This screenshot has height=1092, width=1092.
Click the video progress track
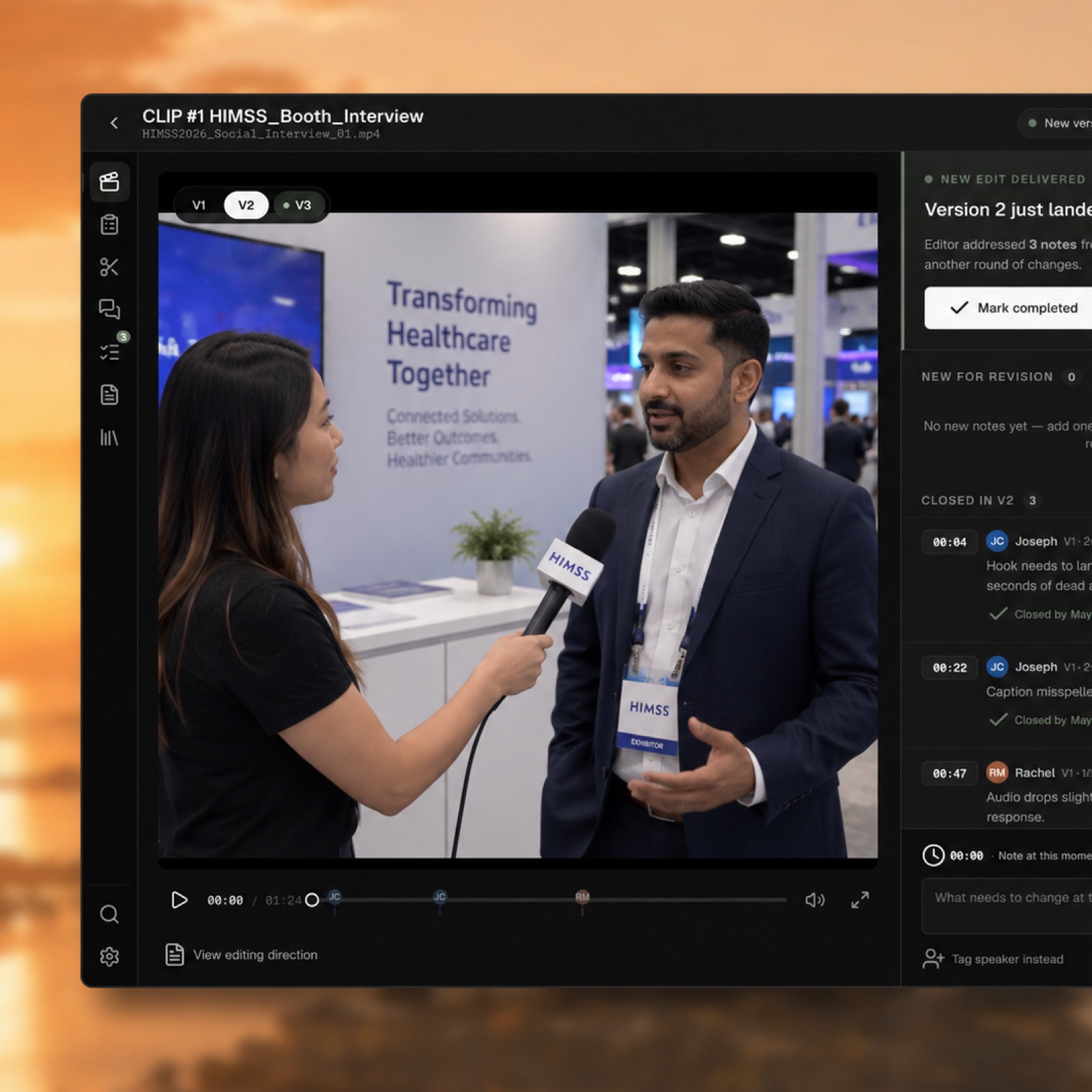pos(549,900)
